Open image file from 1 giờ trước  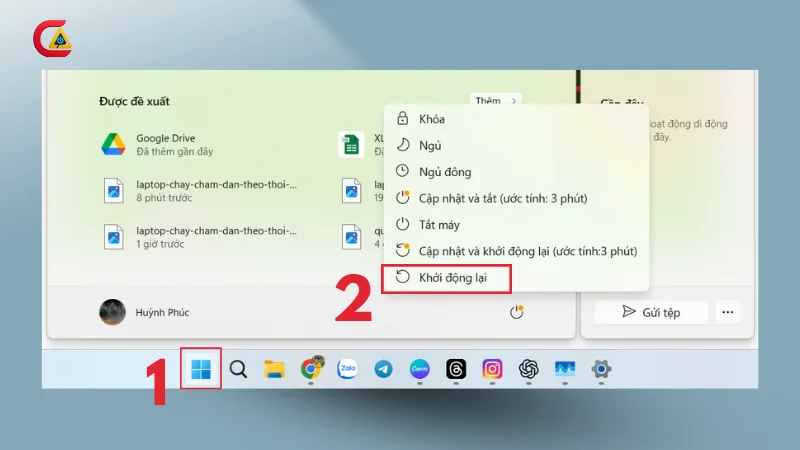pyautogui.click(x=199, y=237)
